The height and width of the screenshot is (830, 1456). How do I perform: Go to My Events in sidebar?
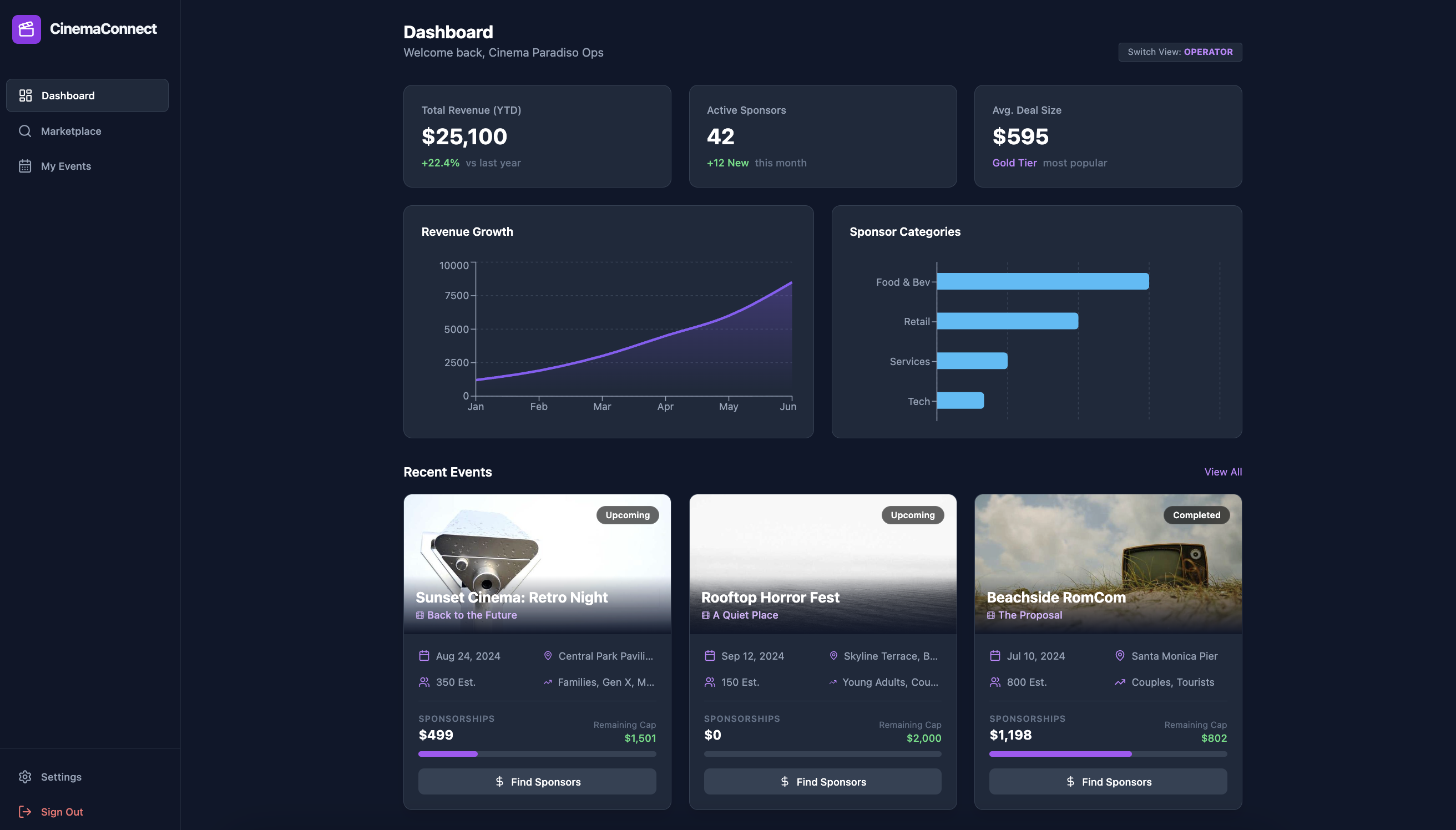click(65, 166)
